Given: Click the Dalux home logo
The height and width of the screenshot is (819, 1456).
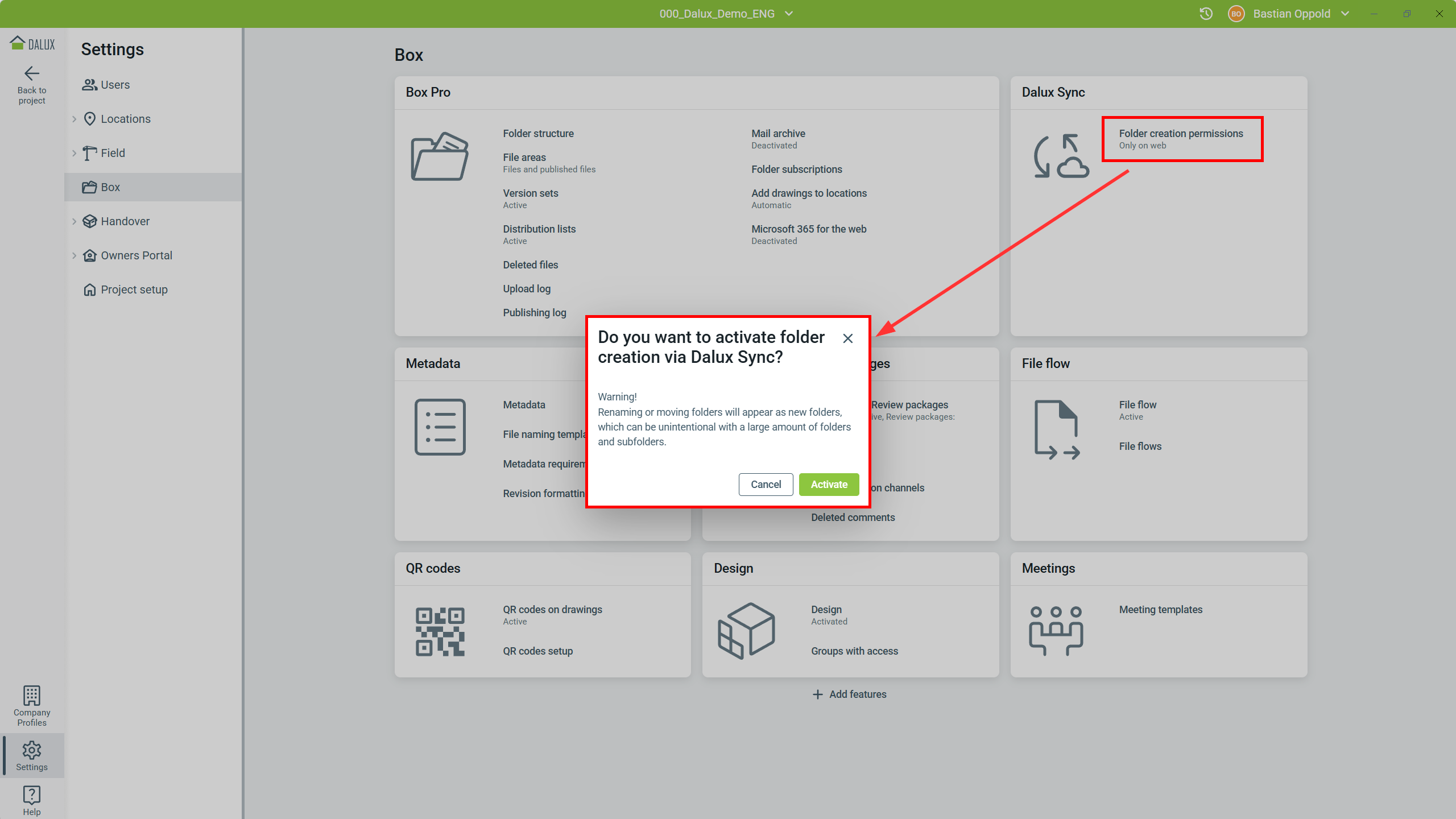Looking at the screenshot, I should point(32,43).
